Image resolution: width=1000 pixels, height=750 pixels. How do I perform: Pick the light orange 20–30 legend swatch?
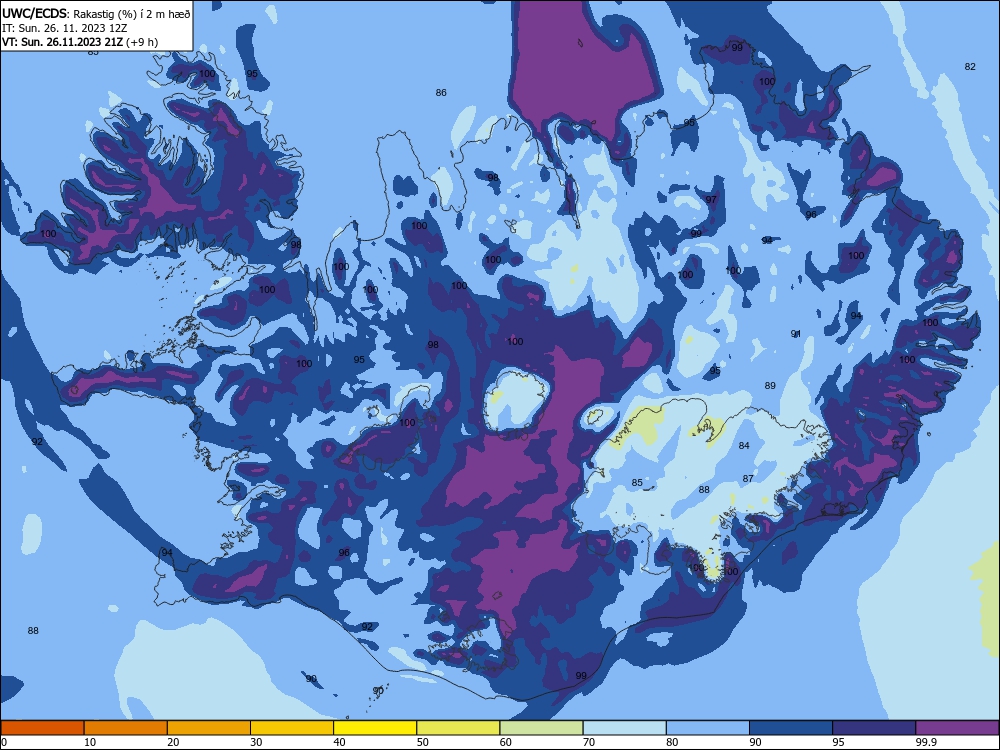coord(209,728)
